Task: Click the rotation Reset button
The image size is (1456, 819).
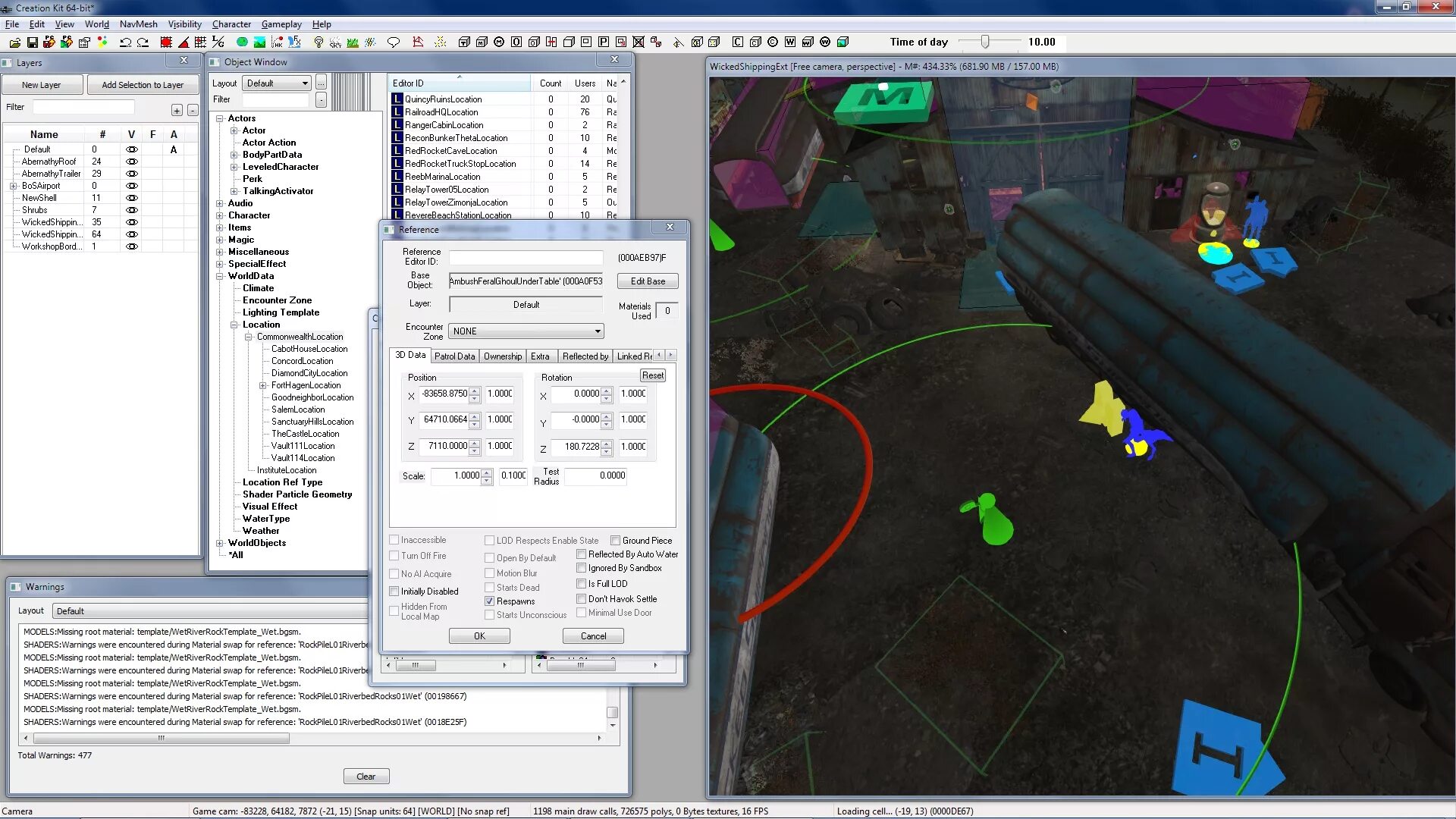Action: (x=652, y=375)
